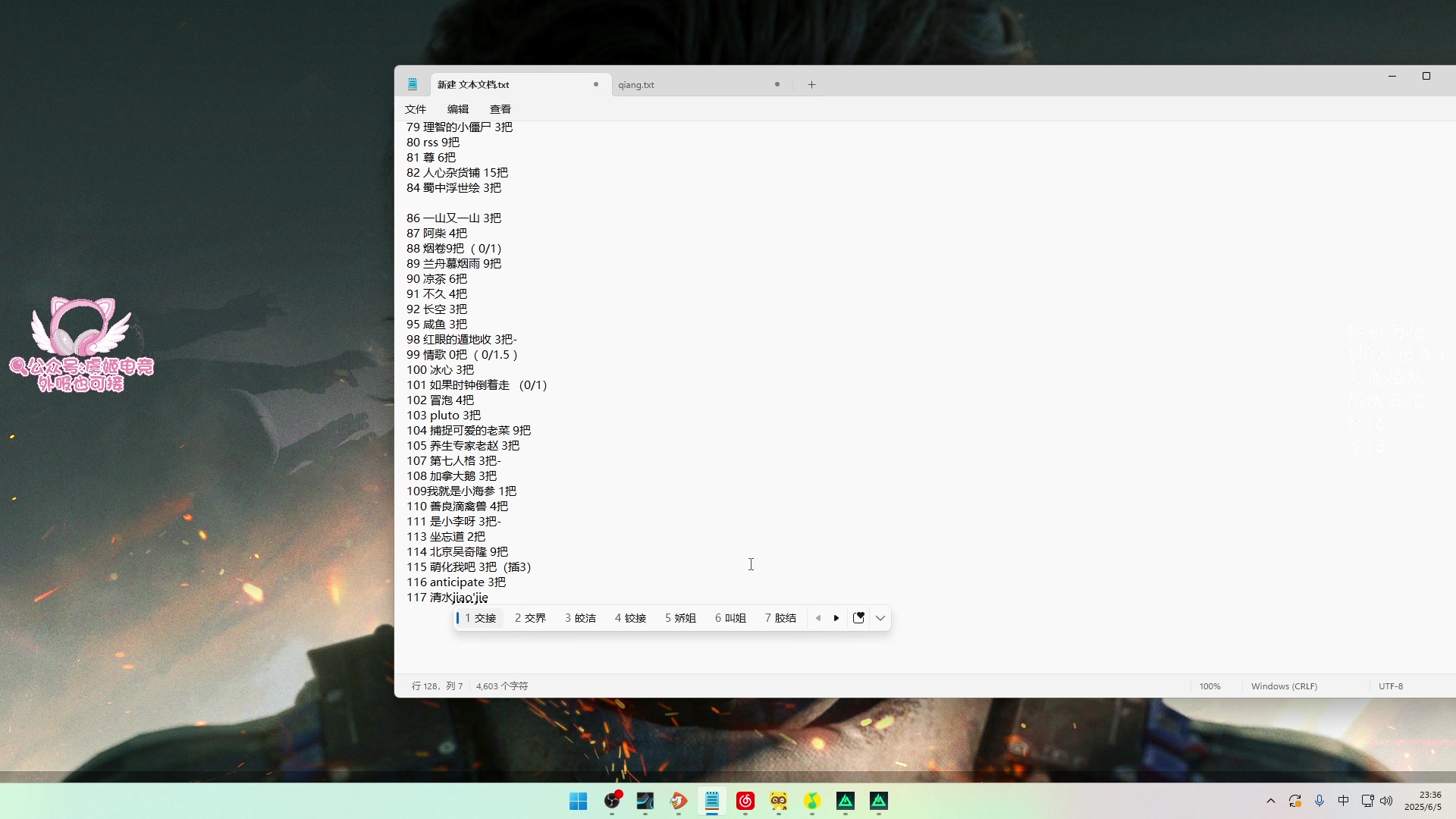Go to next IME candidate page
The width and height of the screenshot is (1456, 819).
point(836,618)
